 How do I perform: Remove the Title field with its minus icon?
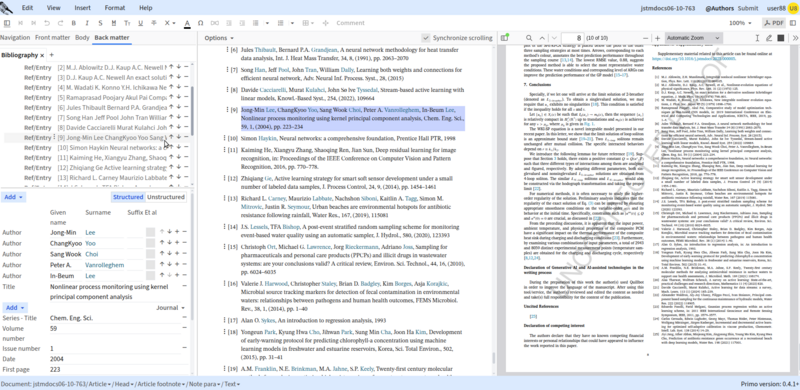(184, 287)
